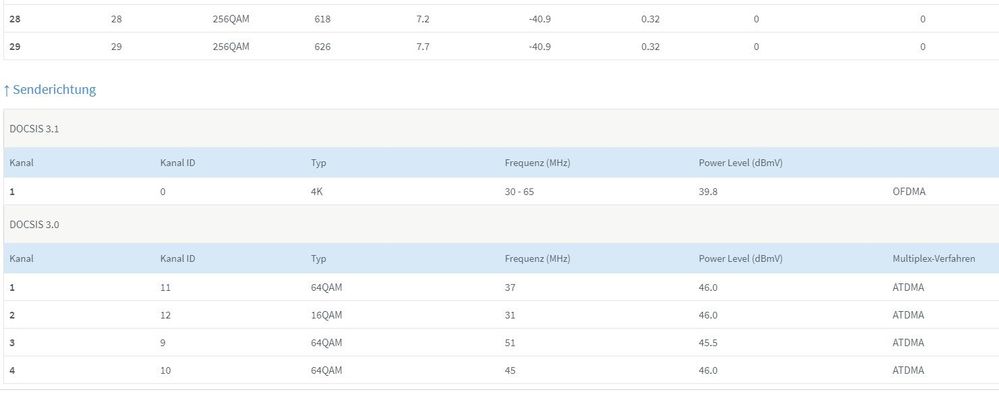The width and height of the screenshot is (999, 409).
Task: Click Kanal ID 12 cell
Action: click(x=166, y=315)
